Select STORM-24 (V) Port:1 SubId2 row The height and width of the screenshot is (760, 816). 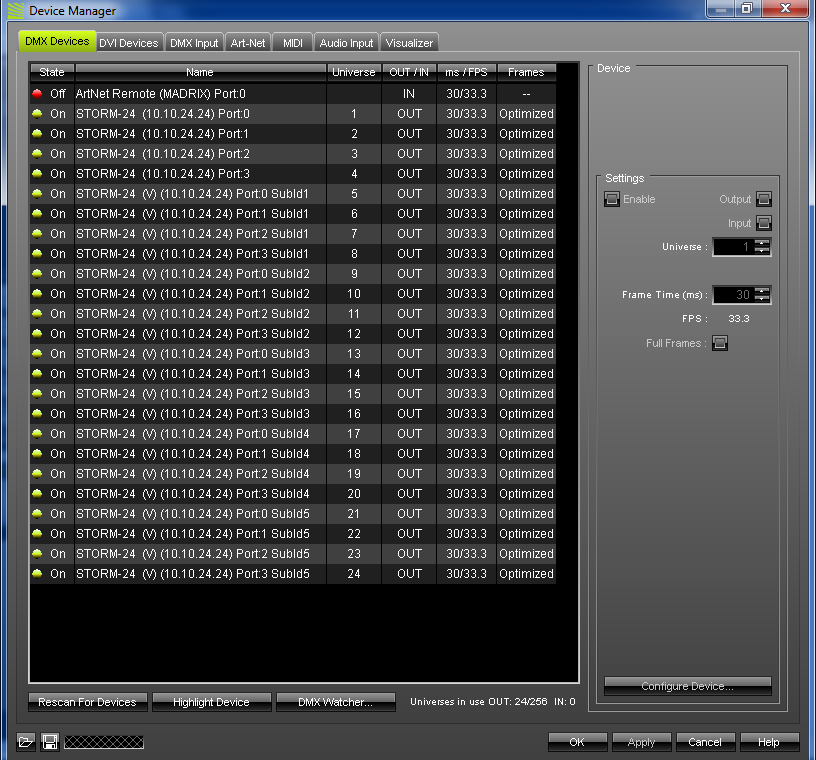tap(293, 294)
